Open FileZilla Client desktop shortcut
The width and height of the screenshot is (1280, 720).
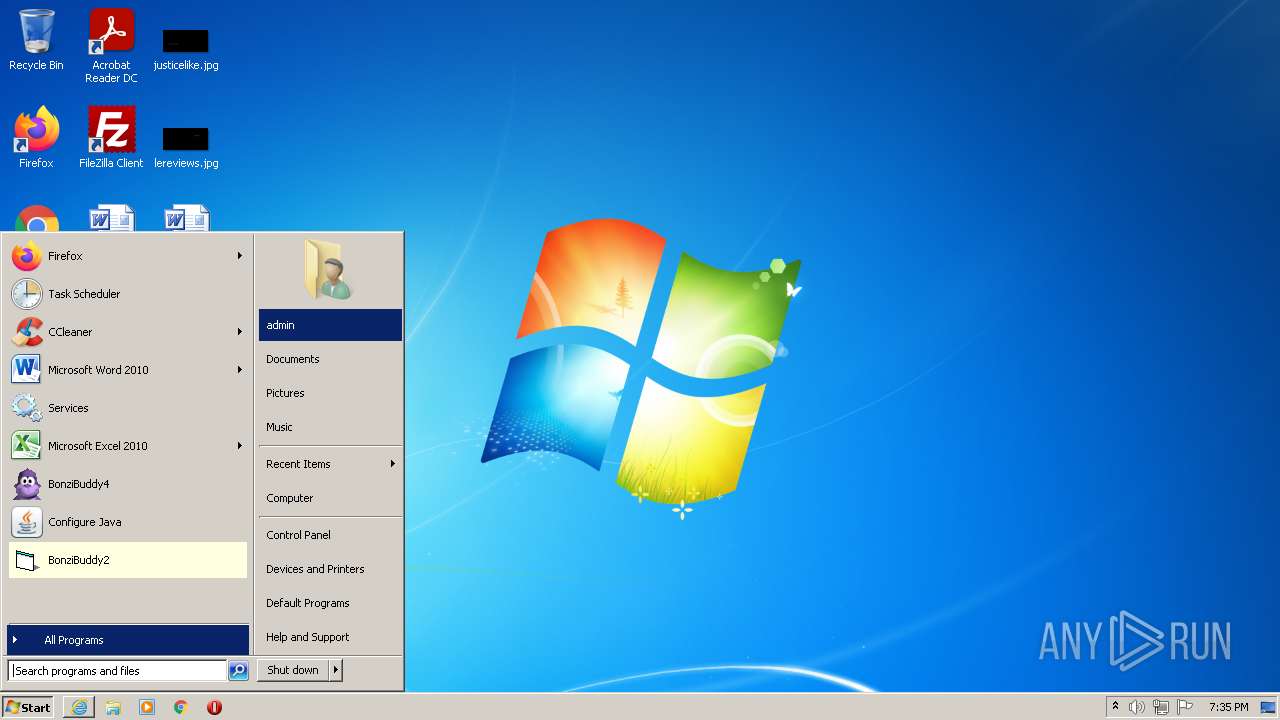tap(111, 138)
